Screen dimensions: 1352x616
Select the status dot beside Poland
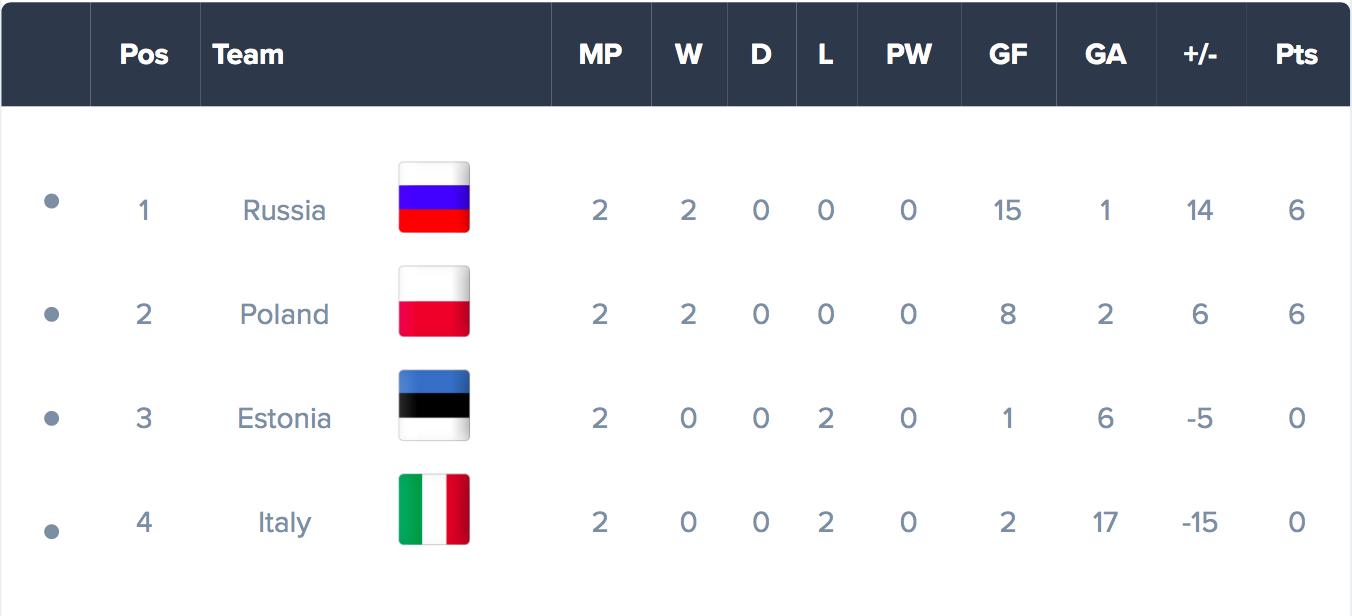[x=52, y=314]
